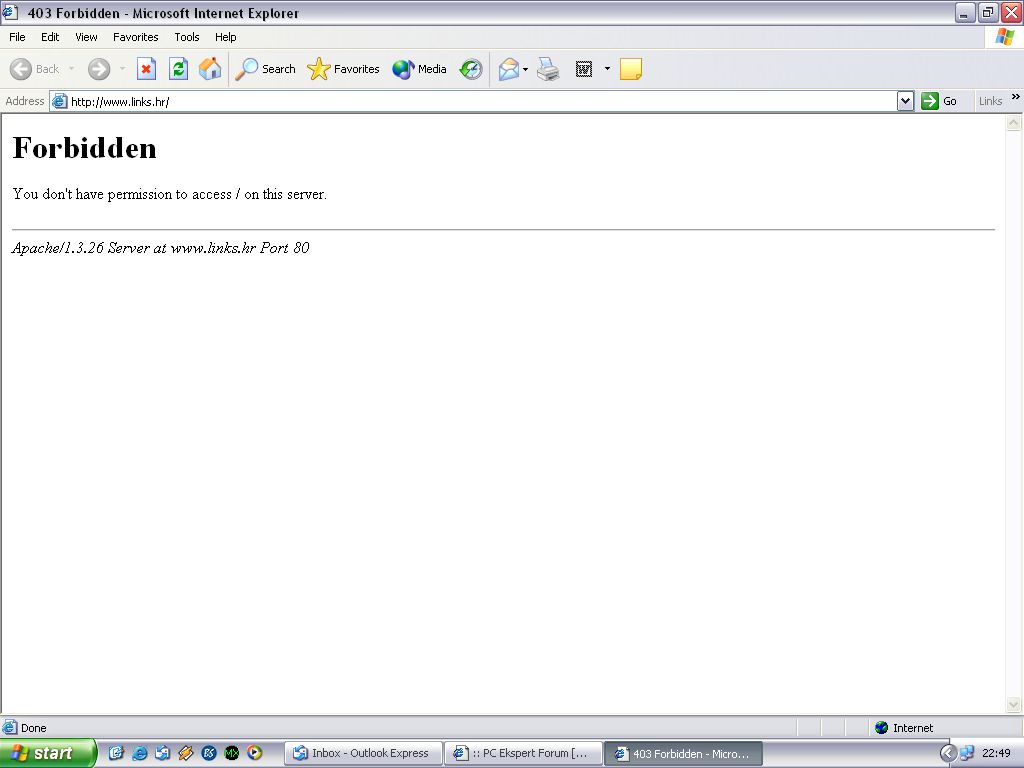Viewport: 1024px width, 768px height.
Task: Expand the Mail button dropdown arrow
Action: tap(526, 69)
